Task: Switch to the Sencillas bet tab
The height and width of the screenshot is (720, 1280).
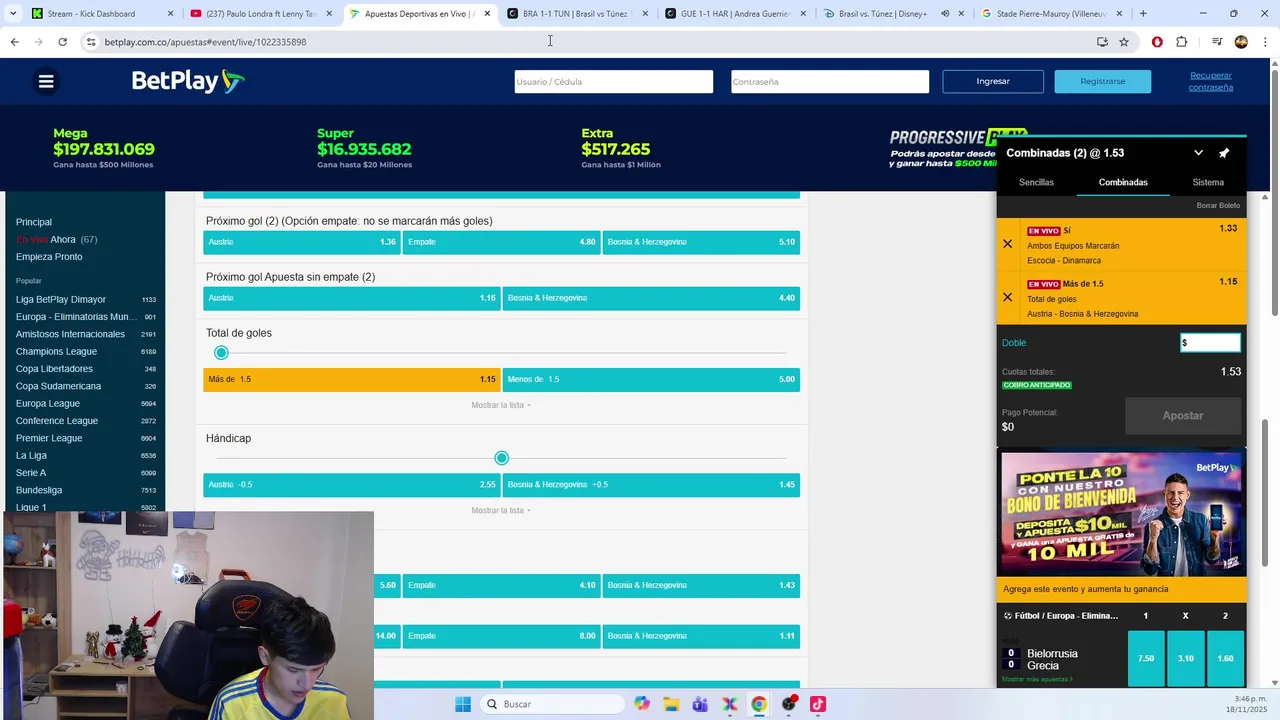Action: pyautogui.click(x=1036, y=182)
